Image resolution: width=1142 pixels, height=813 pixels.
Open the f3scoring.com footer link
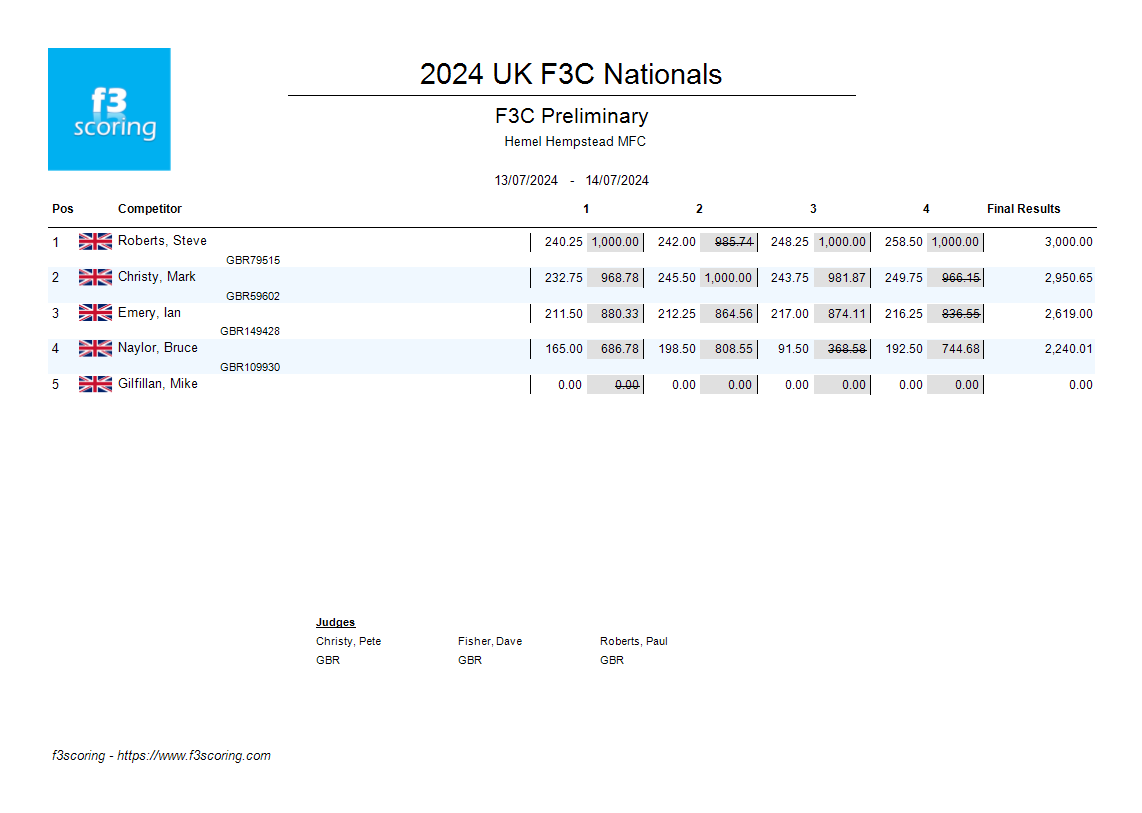pyautogui.click(x=194, y=756)
